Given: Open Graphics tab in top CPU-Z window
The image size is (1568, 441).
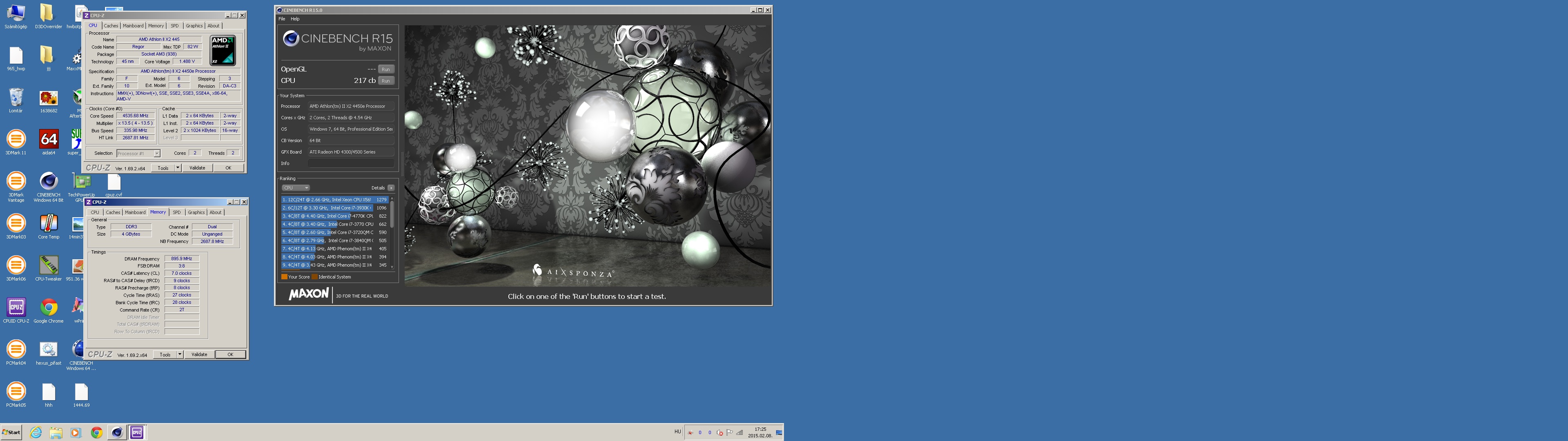Looking at the screenshot, I should (194, 26).
